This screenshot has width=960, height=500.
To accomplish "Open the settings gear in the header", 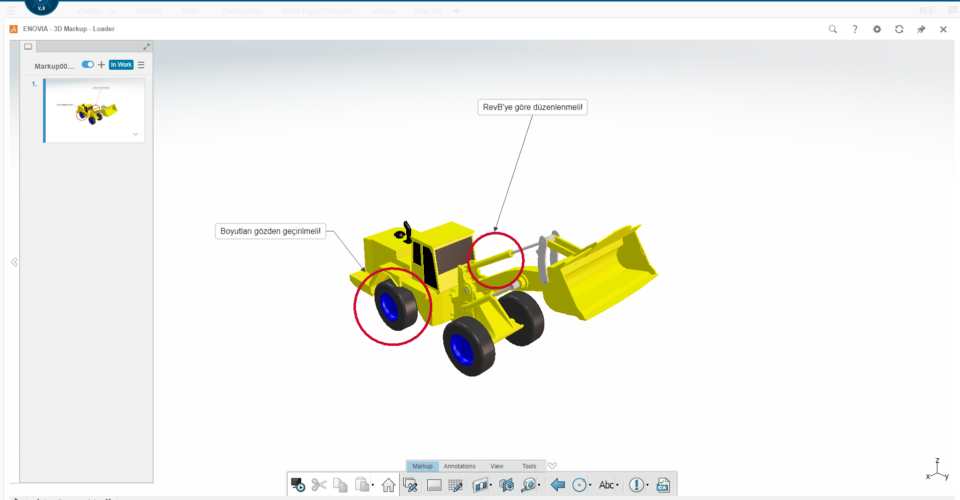I will coord(877,29).
